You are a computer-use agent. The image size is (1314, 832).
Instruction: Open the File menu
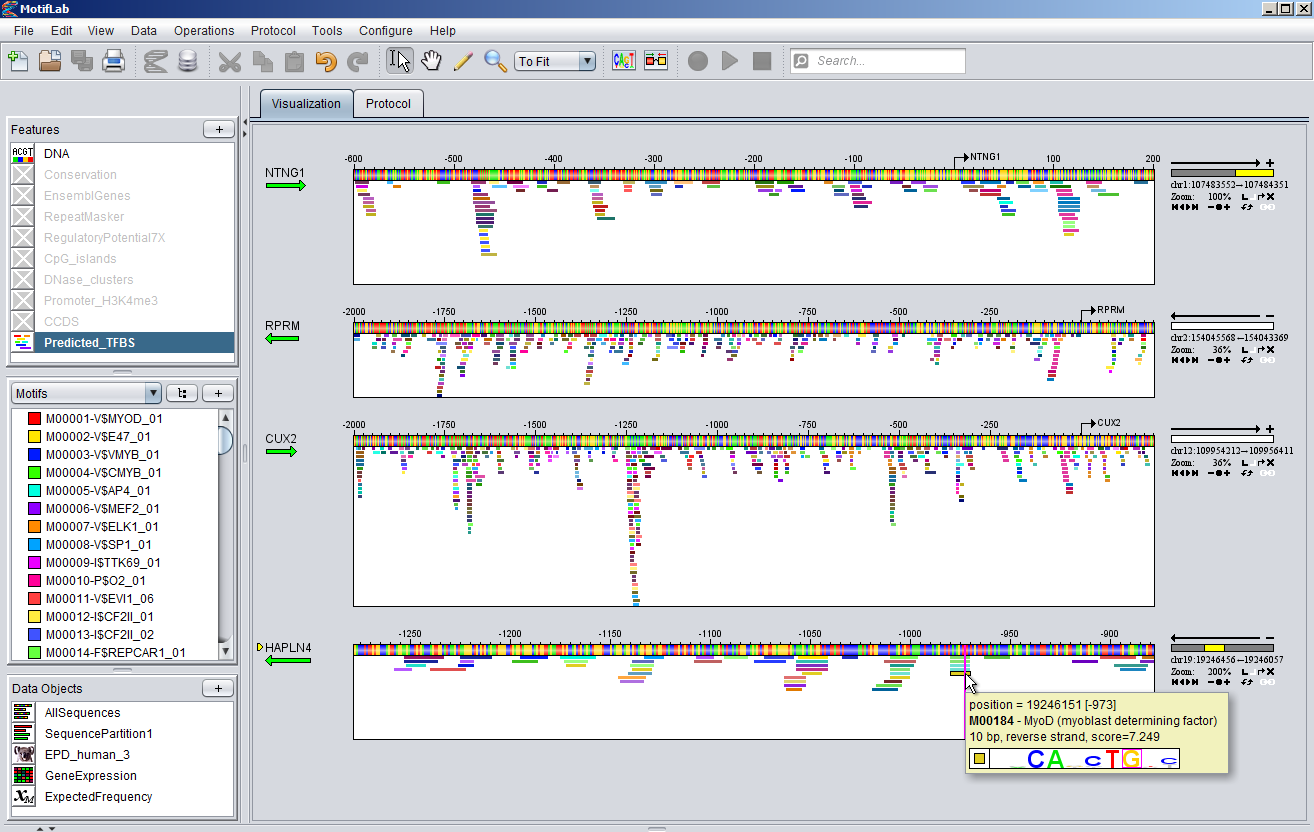pos(24,31)
